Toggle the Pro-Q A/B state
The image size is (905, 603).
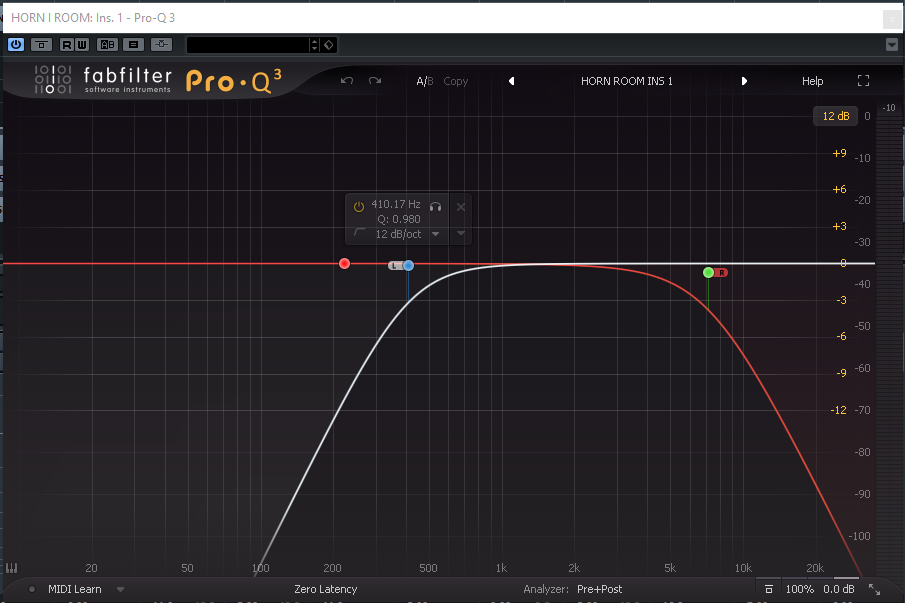point(425,81)
